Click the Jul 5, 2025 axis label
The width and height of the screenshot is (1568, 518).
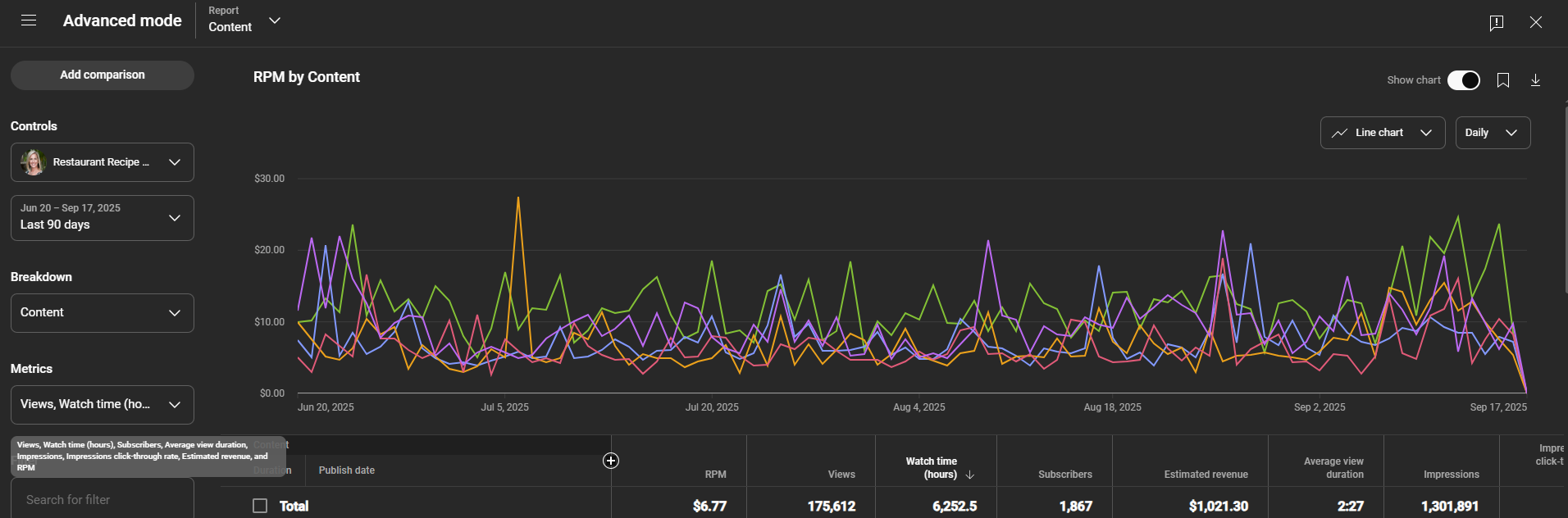coord(504,407)
